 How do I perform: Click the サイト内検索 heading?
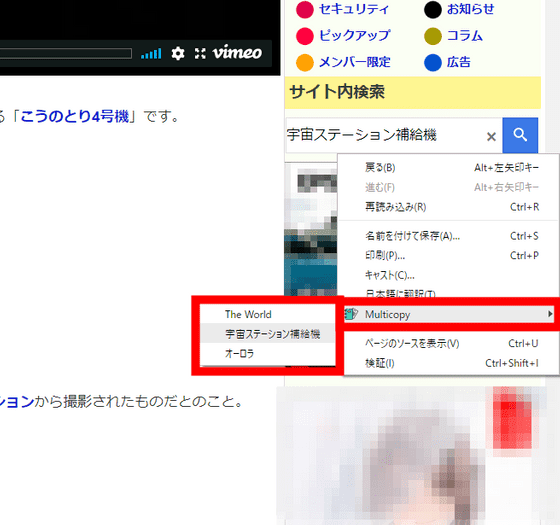coord(337,92)
